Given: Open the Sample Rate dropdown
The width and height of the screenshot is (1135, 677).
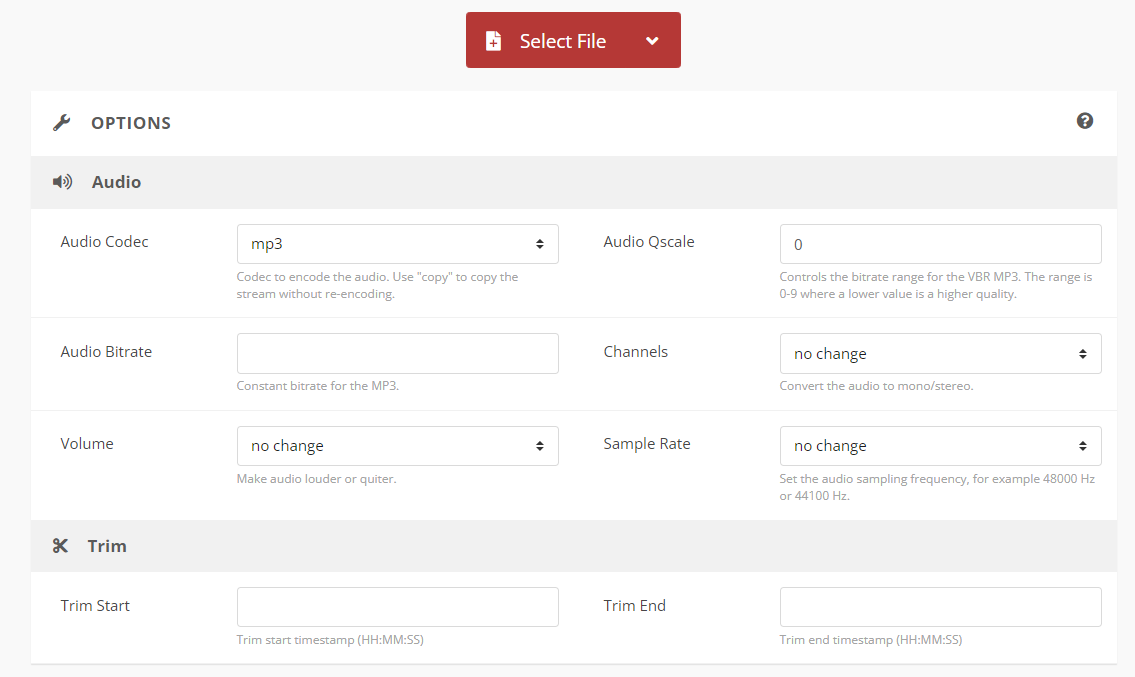Looking at the screenshot, I should tap(940, 446).
